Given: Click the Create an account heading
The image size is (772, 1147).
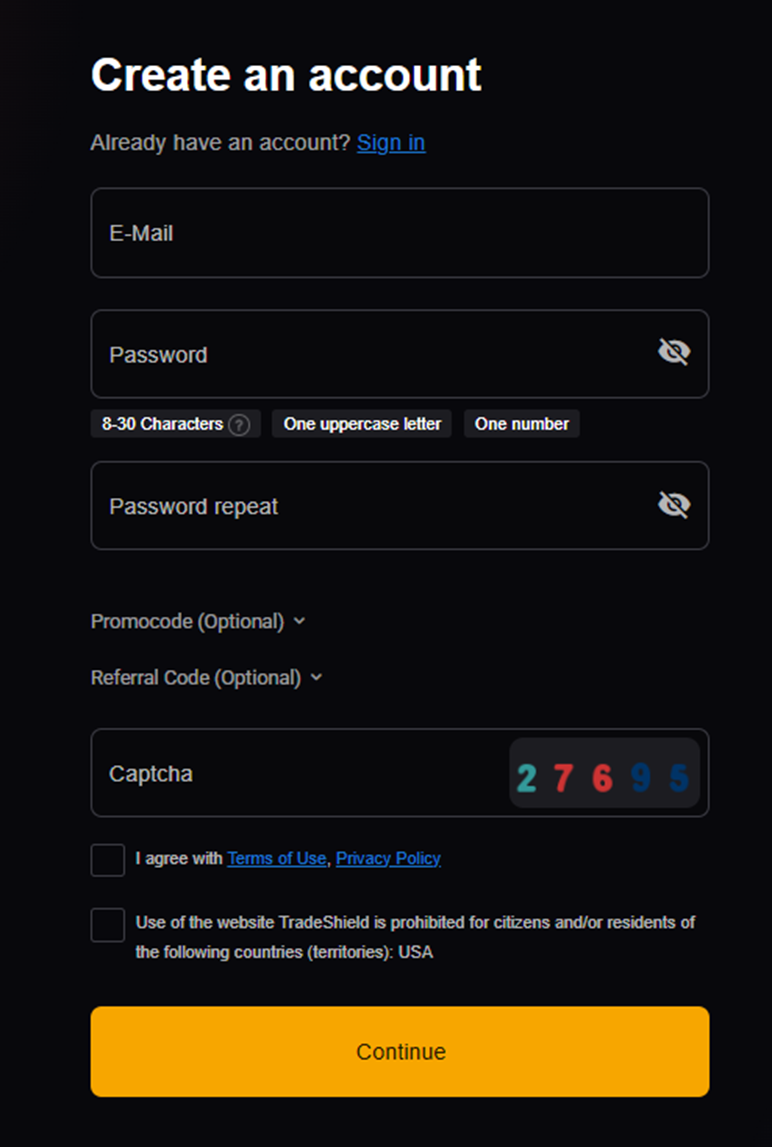Looking at the screenshot, I should (286, 75).
